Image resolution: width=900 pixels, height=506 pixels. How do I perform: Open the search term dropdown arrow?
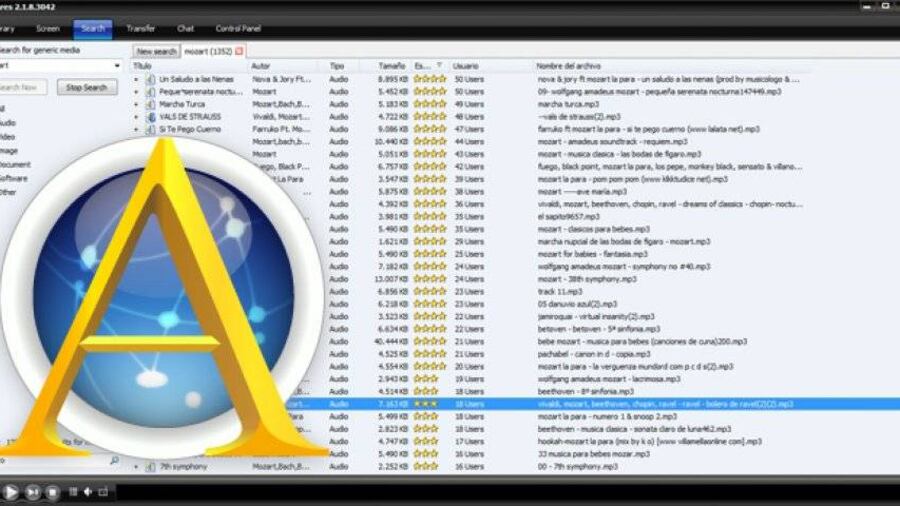116,66
